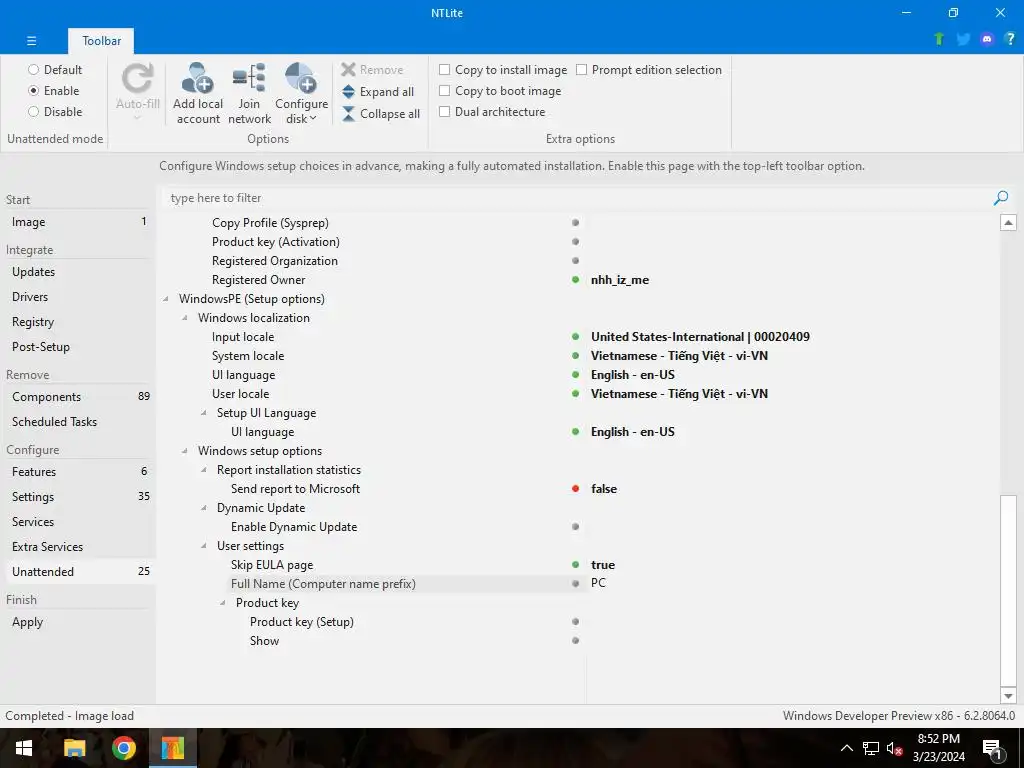Collapse WindowsPE (Setup options) node
This screenshot has height=768, width=1024.
pyautogui.click(x=166, y=299)
